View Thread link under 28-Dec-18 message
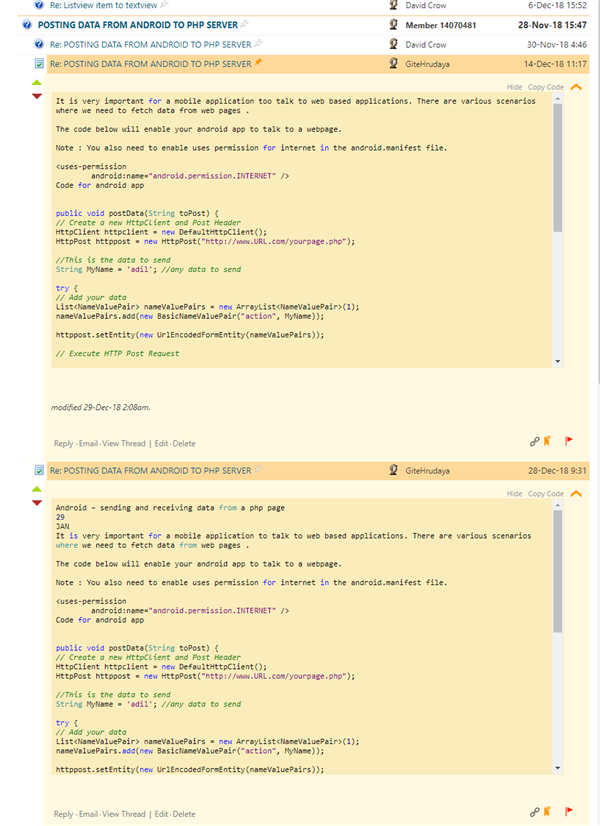600x826 pixels. tap(124, 814)
